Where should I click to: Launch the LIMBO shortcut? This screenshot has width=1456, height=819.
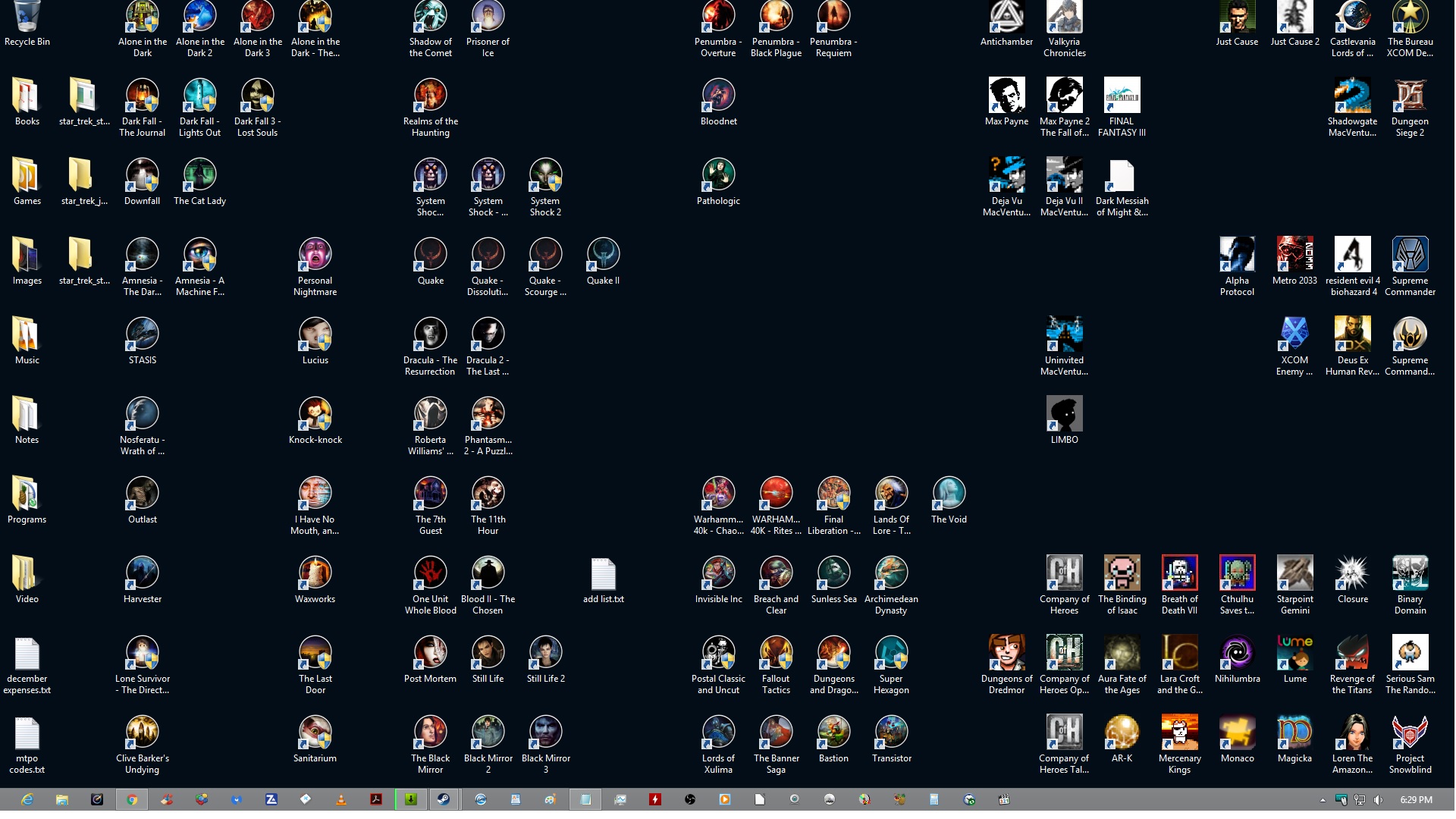pyautogui.click(x=1064, y=419)
